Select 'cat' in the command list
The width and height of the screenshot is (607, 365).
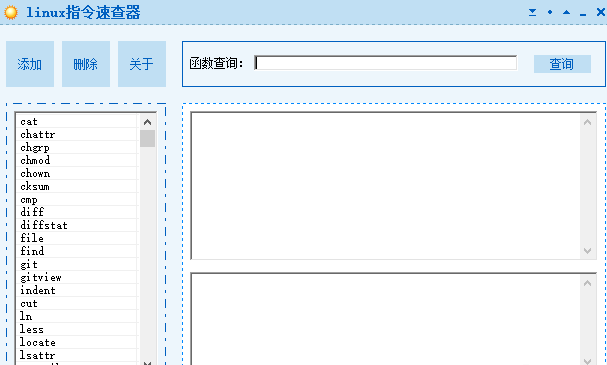coord(77,122)
